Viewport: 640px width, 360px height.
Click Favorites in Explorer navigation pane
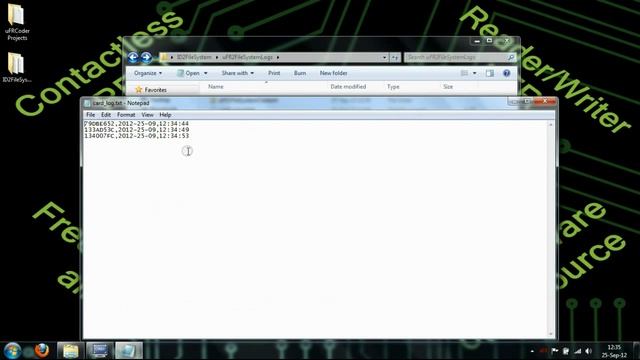(x=156, y=90)
